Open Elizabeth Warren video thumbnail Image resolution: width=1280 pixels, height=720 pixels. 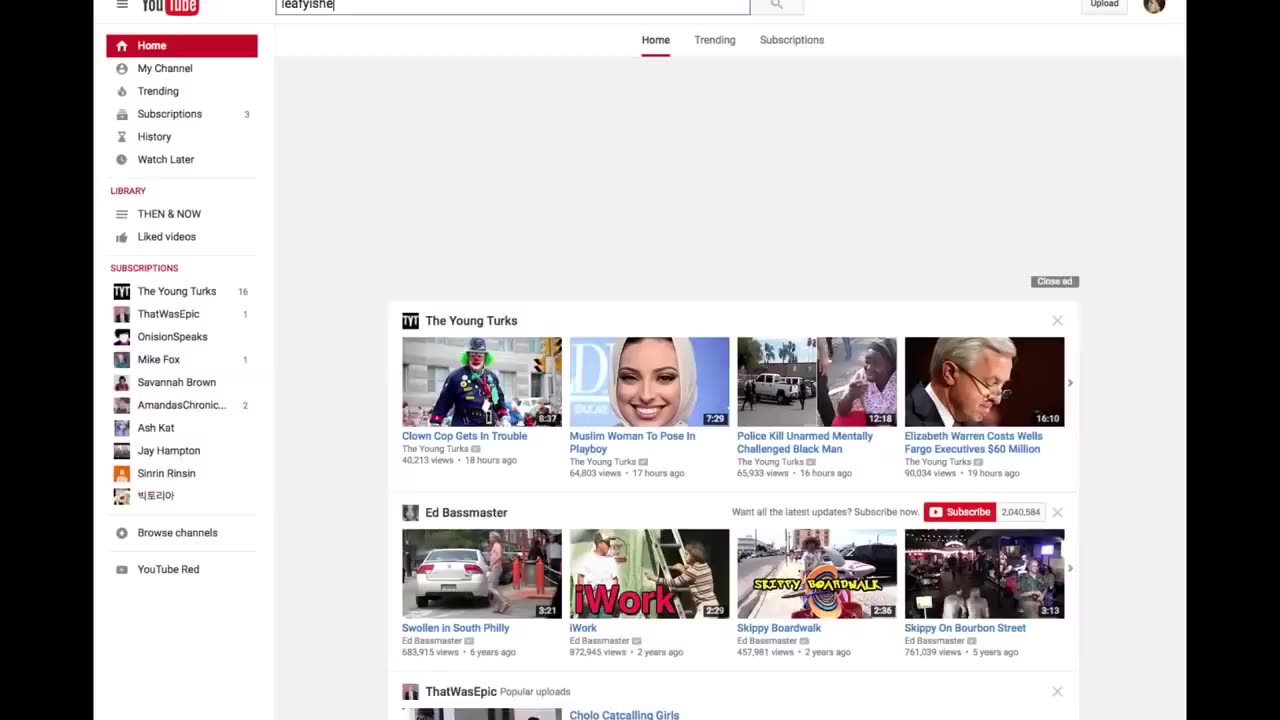coord(985,382)
